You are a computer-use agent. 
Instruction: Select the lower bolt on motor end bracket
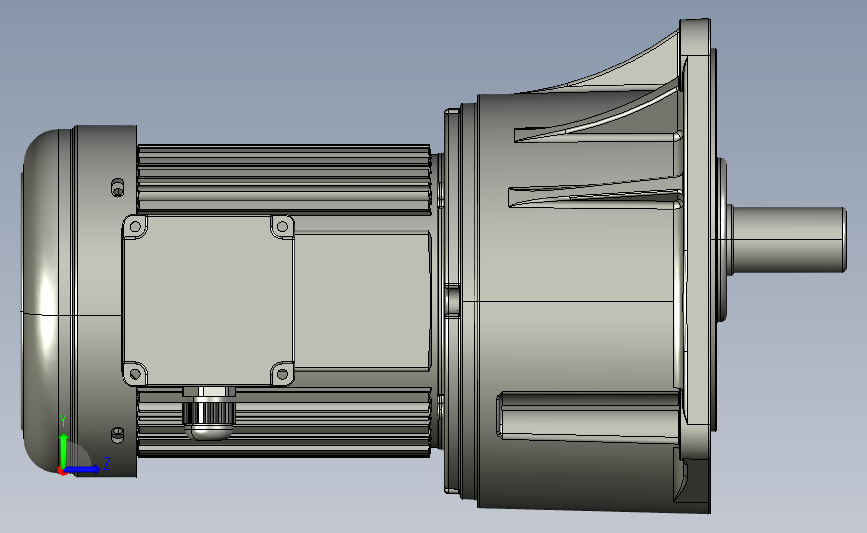coord(117,435)
